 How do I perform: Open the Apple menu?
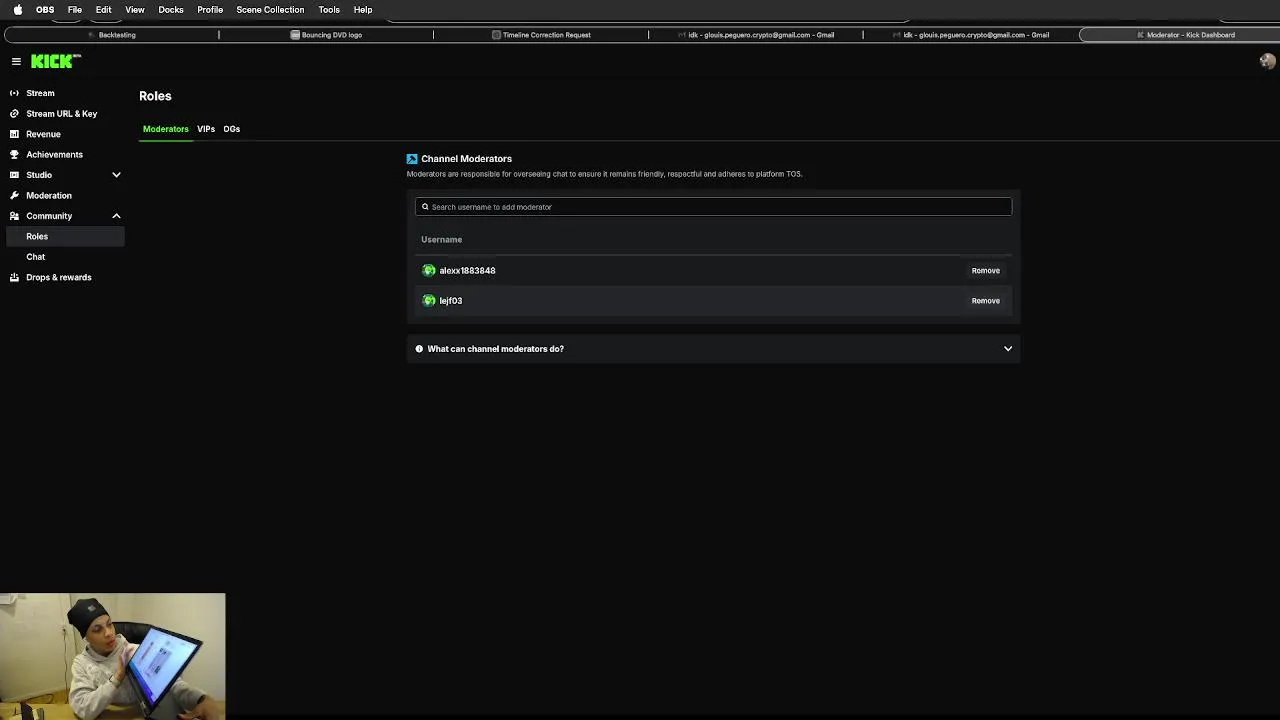point(17,10)
